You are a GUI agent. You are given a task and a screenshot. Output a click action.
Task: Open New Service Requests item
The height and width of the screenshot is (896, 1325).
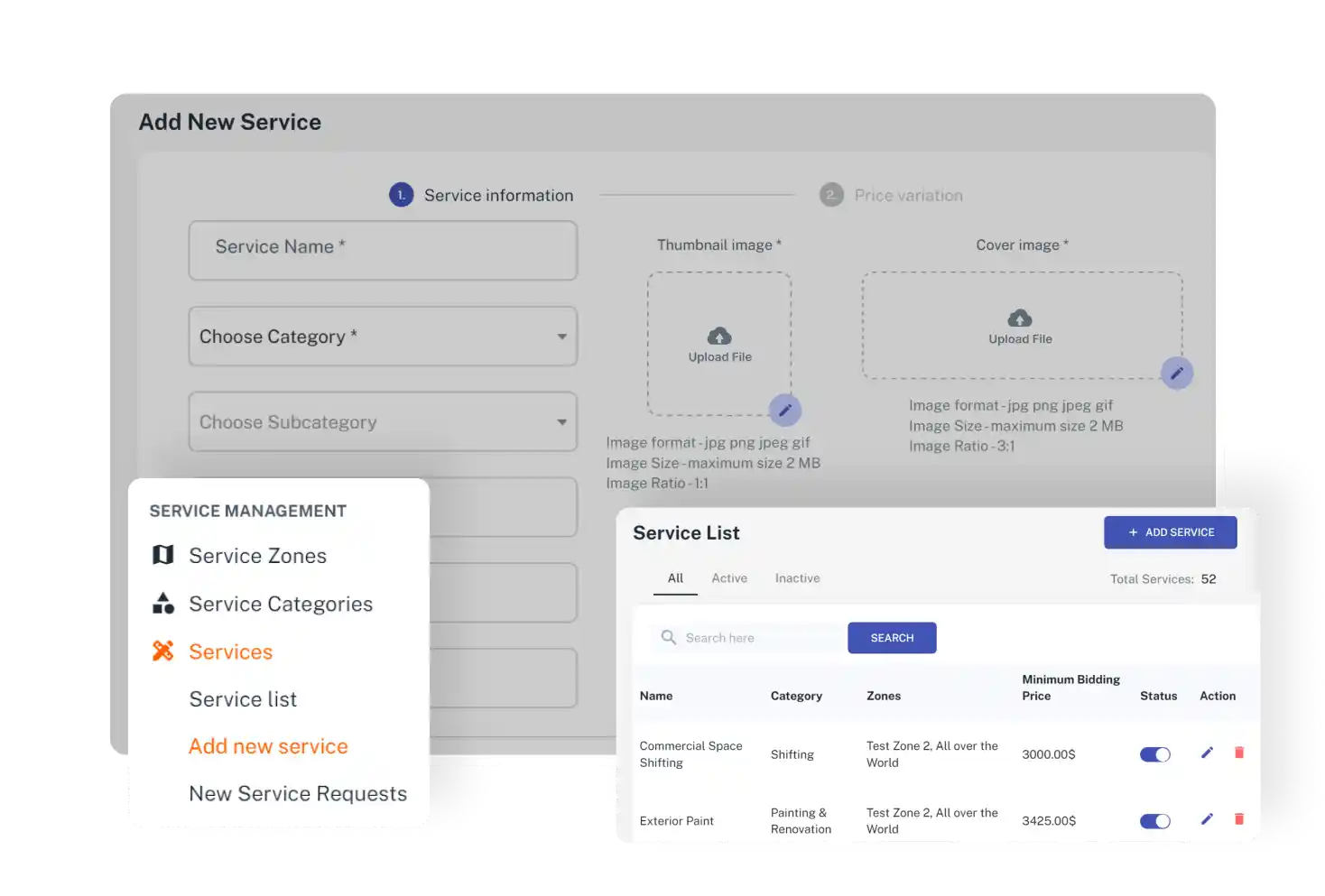[298, 794]
